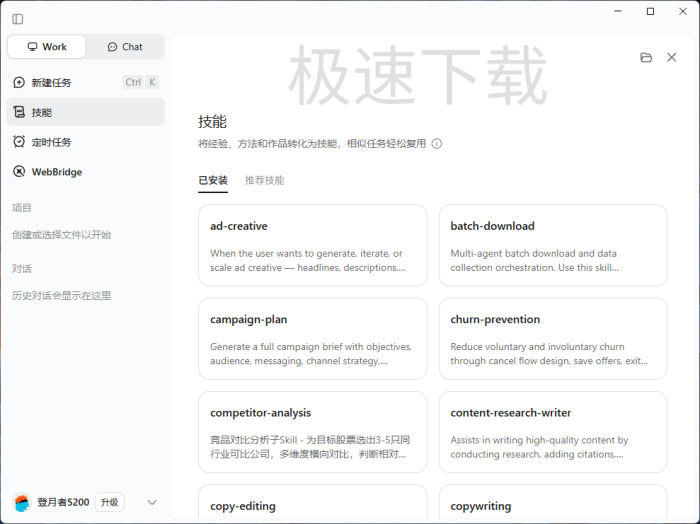Screen dimensions: 700x524
Task: Click the WebBridge compass icon
Action: coord(19,171)
